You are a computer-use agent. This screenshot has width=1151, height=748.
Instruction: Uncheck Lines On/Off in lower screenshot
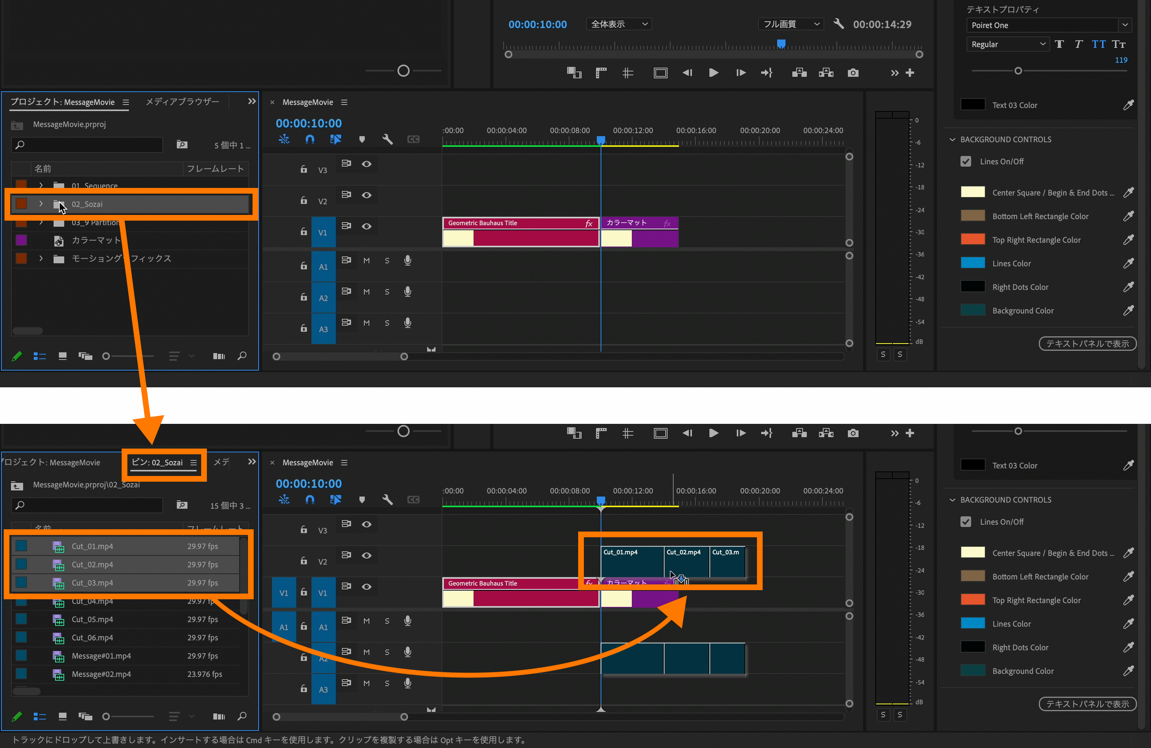(x=966, y=522)
